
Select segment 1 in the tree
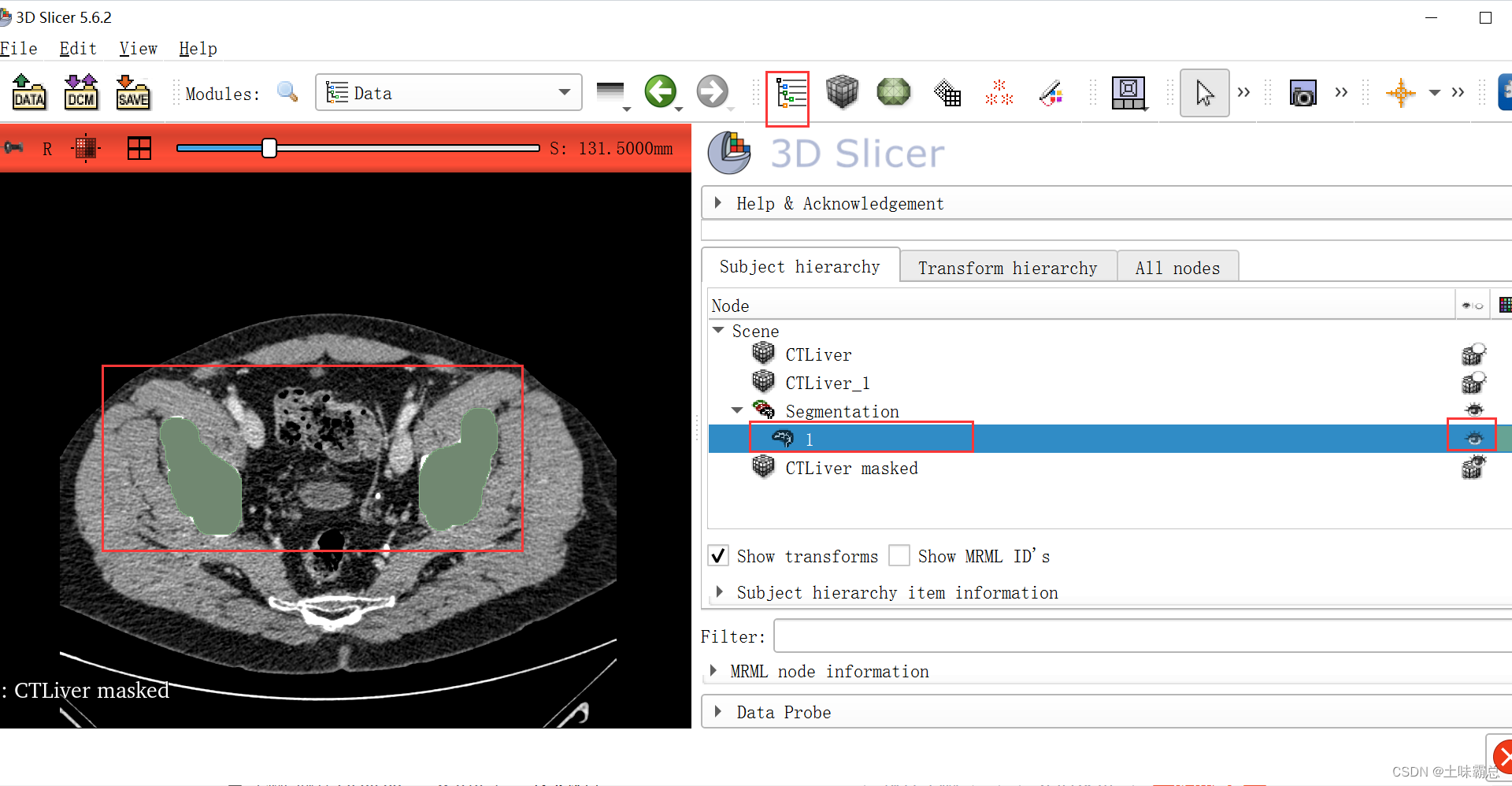click(809, 439)
